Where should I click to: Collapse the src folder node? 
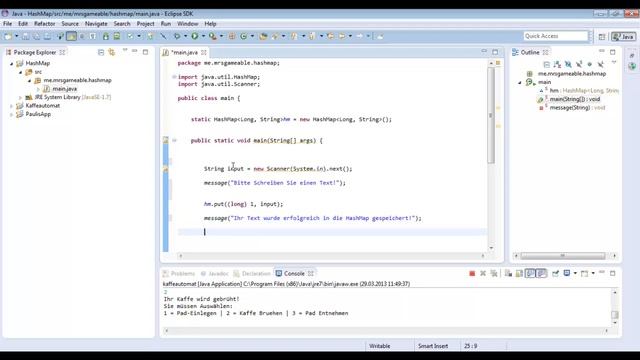(20, 72)
